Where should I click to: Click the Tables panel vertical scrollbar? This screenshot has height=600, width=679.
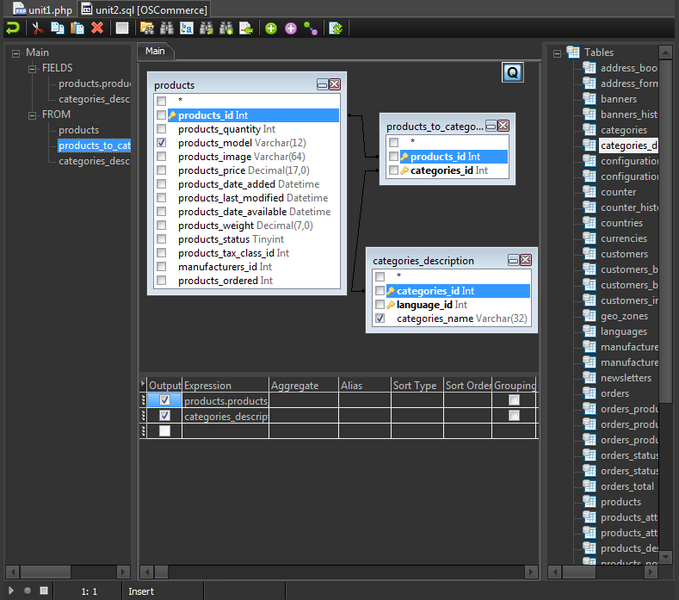(665, 232)
